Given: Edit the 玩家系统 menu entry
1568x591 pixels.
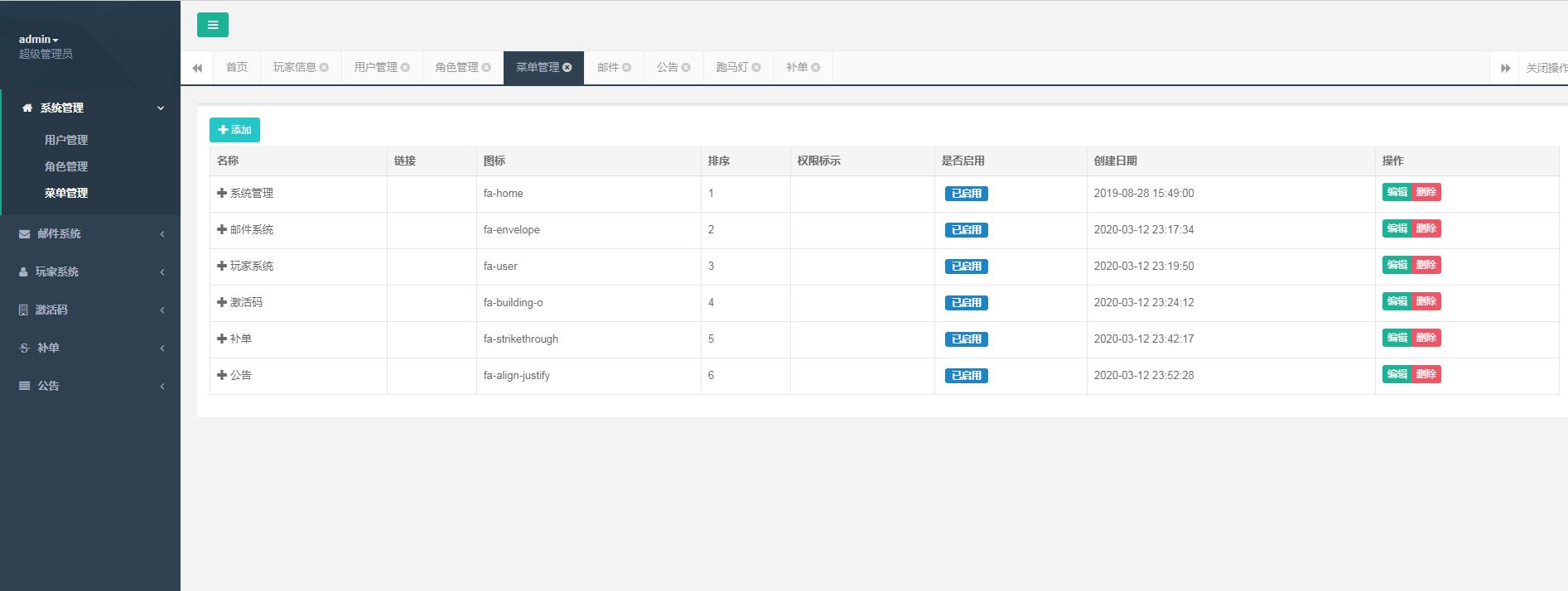Looking at the screenshot, I should [1397, 265].
